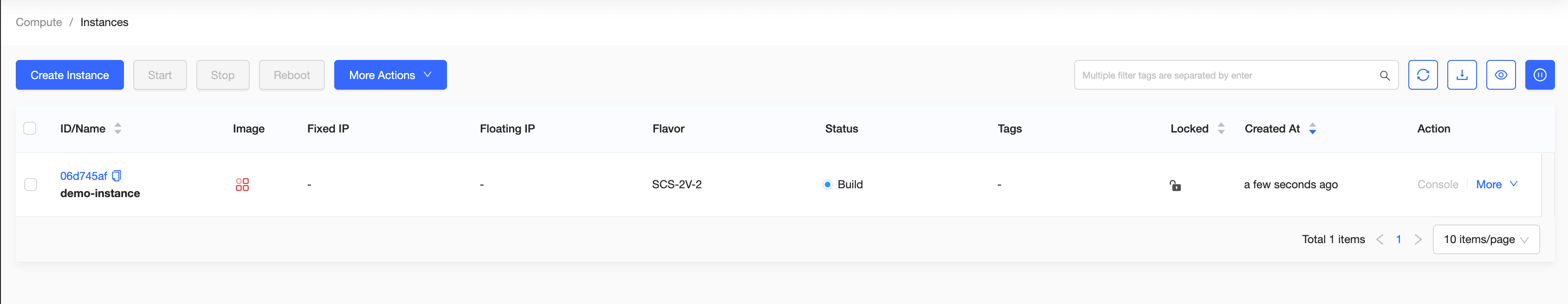The image size is (1568, 304).
Task: Check the demo-instance row checkbox
Action: click(x=31, y=185)
